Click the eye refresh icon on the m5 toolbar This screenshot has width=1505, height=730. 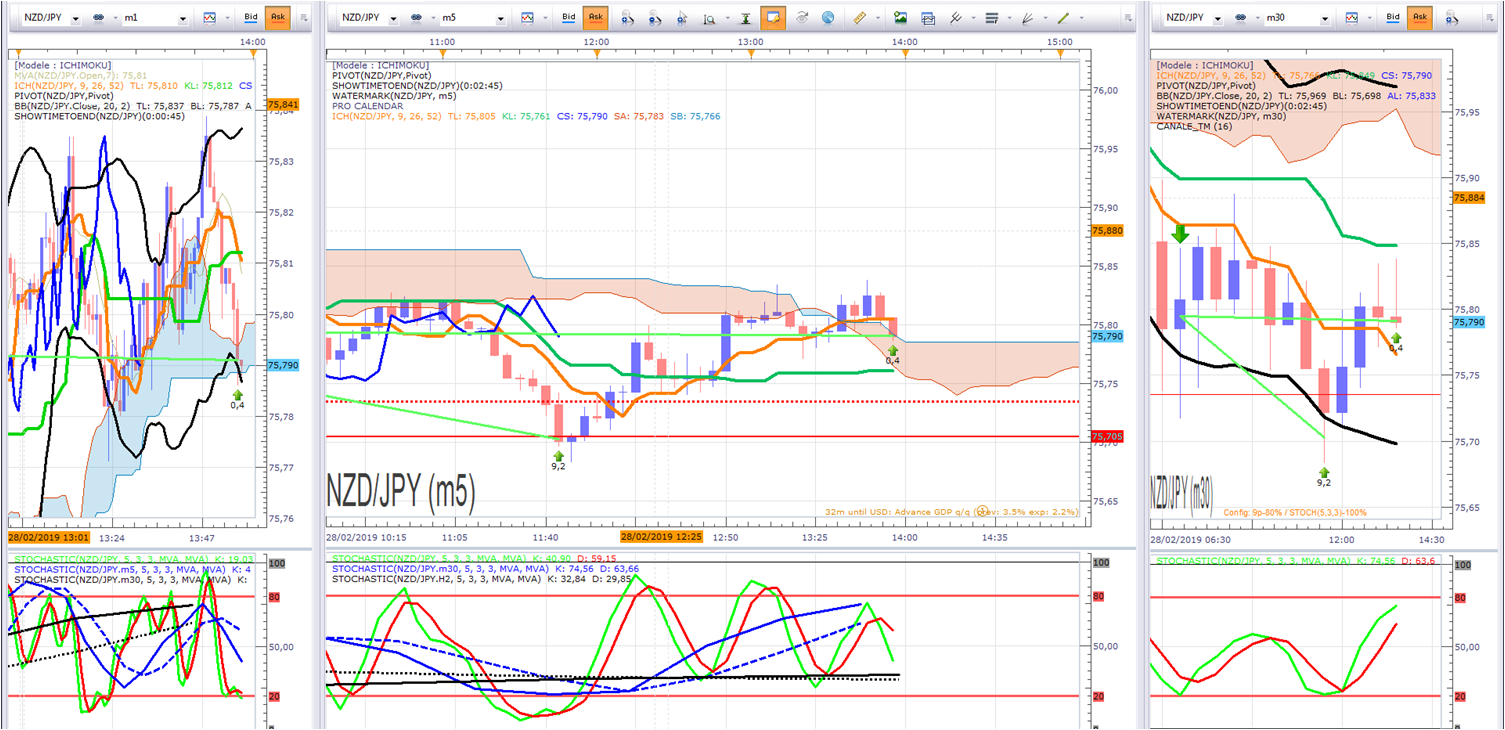coord(802,18)
